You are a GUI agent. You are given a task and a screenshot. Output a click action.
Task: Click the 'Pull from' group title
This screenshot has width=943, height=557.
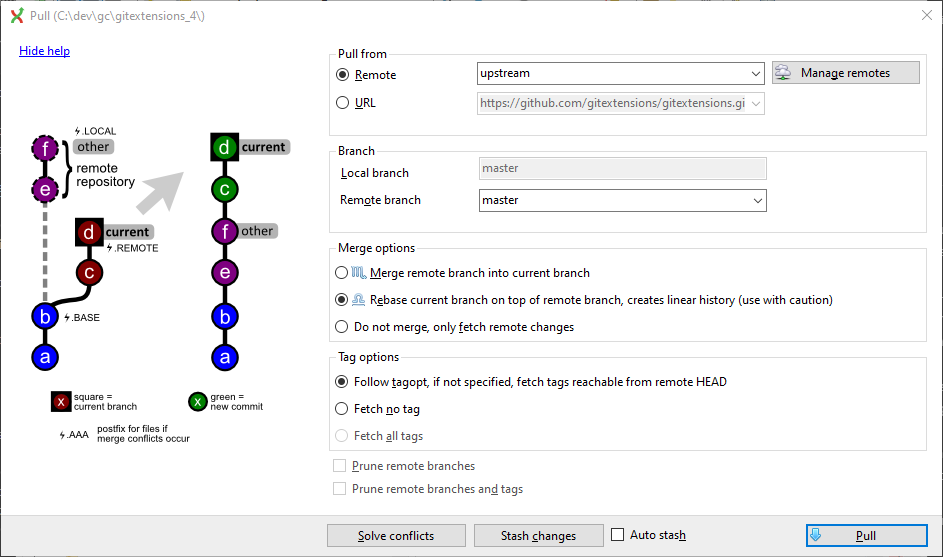362,54
